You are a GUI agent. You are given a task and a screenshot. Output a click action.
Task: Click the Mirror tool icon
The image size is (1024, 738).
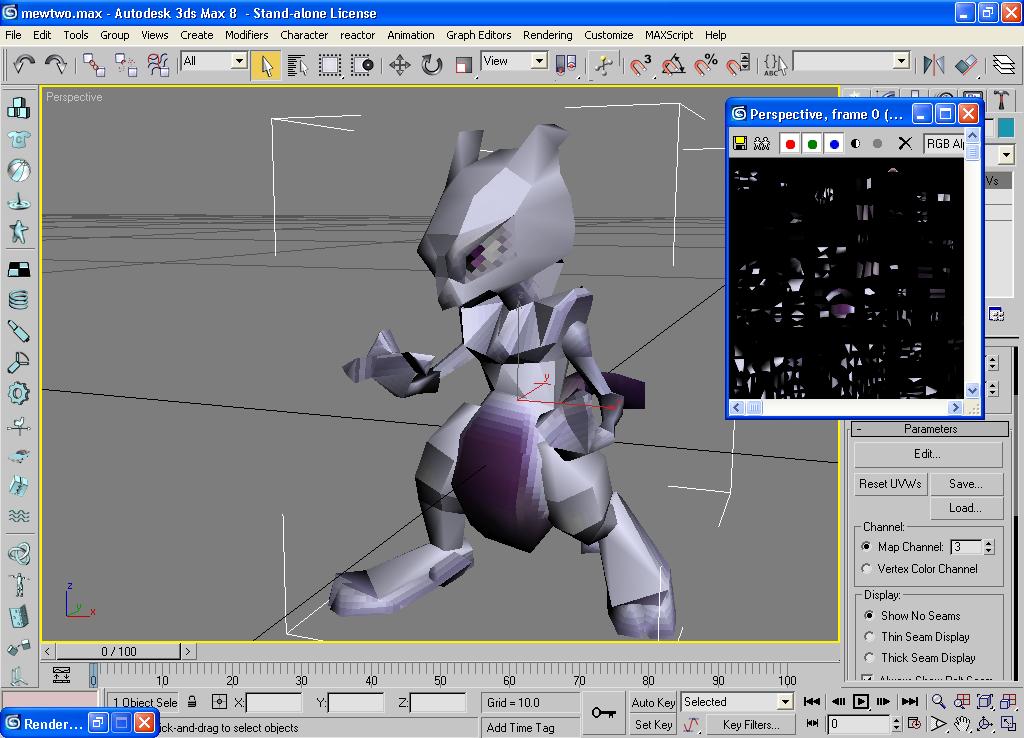point(933,65)
